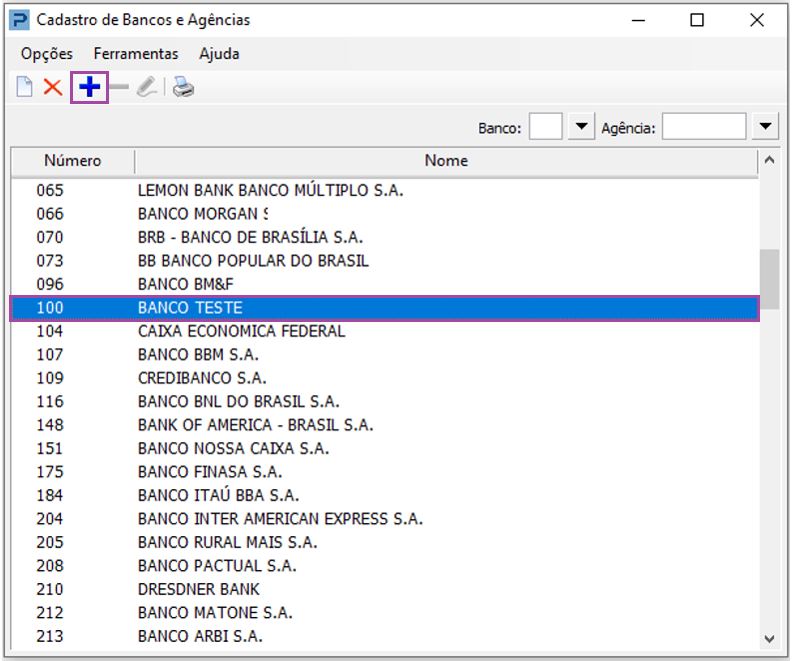Select row 212 BANCO MATONE S.A.
795x661 pixels.
click(385, 613)
